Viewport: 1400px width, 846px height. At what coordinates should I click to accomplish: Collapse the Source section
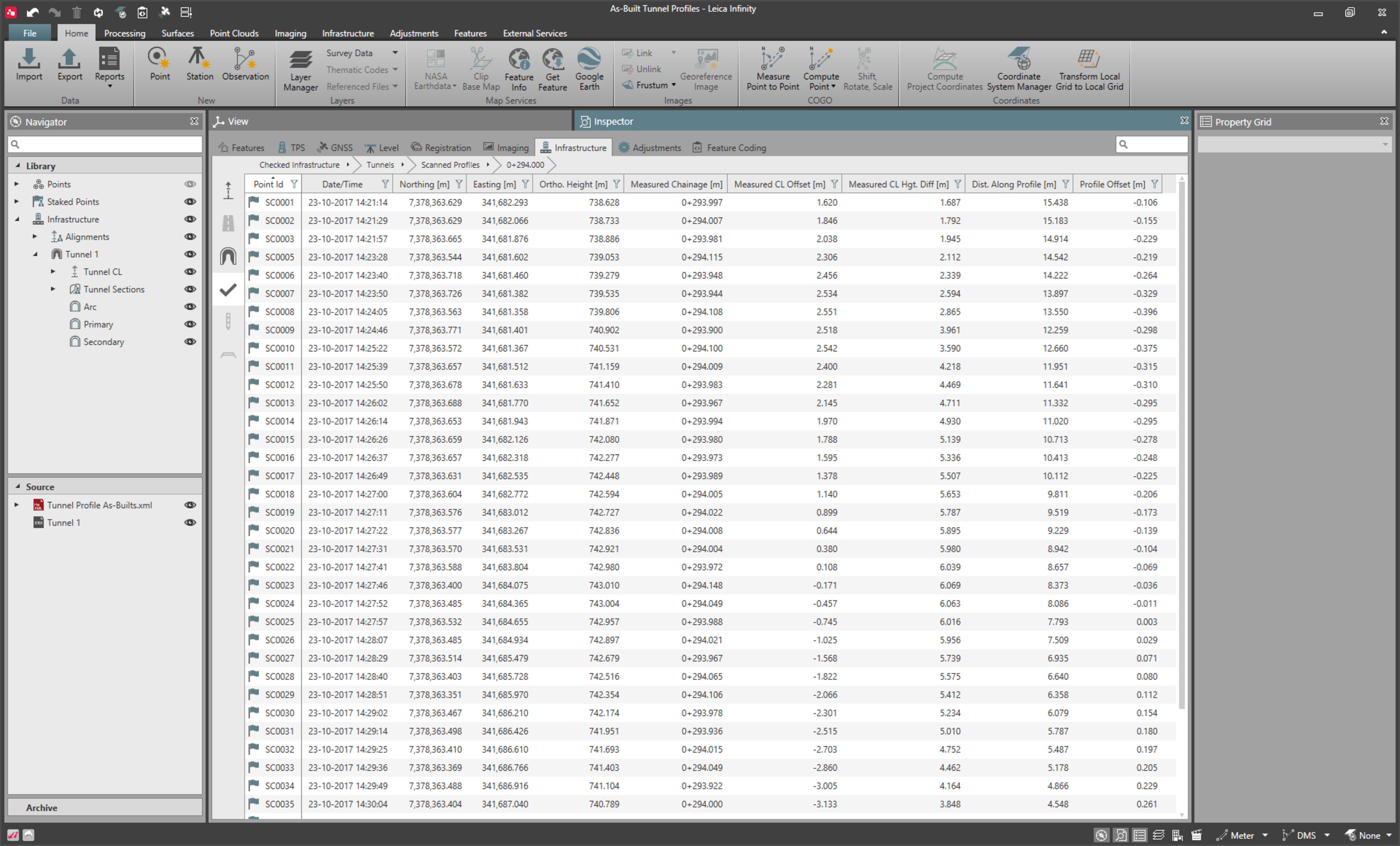[18, 486]
